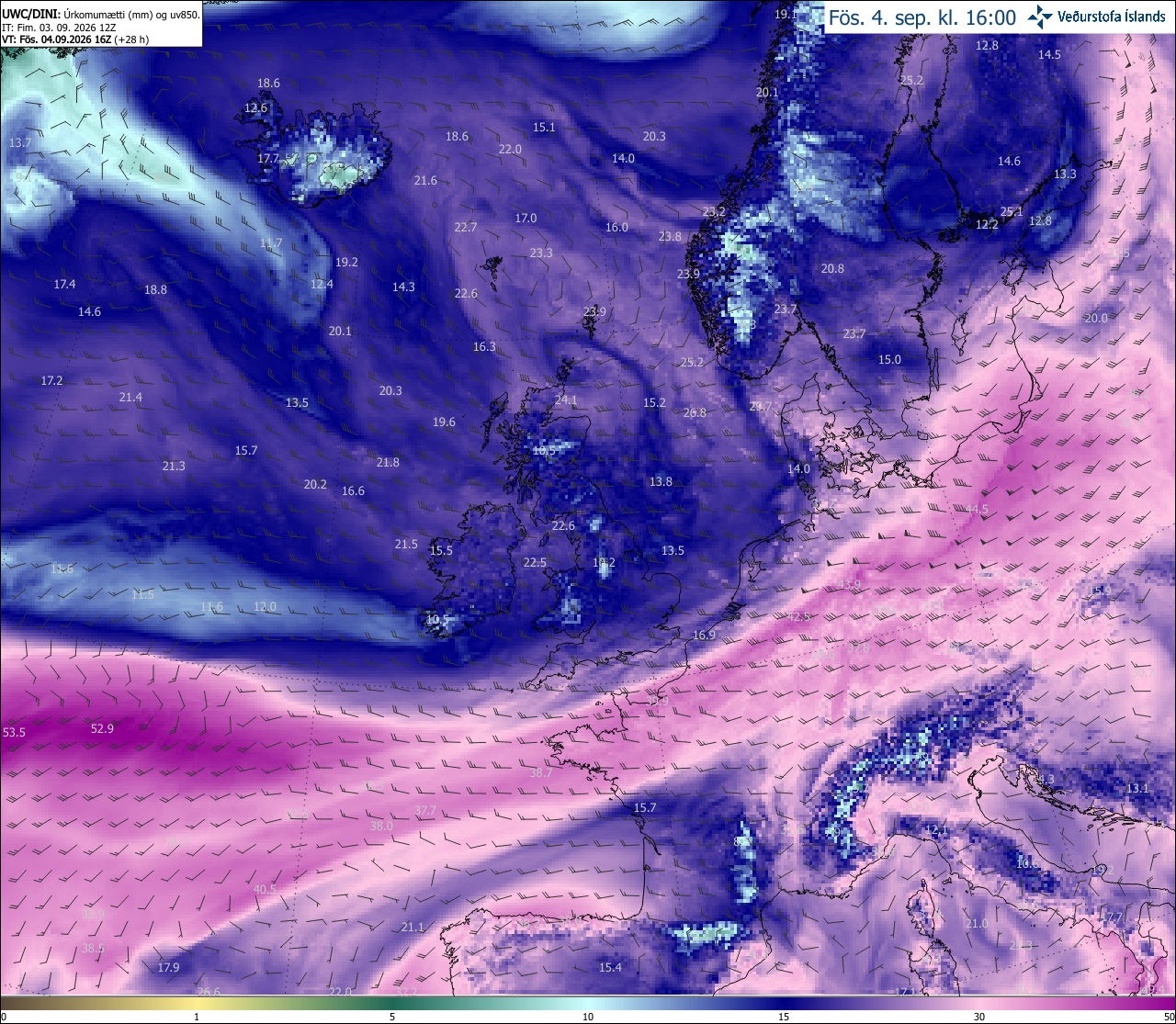Screen dimensions: 1176x1024
Task: Select the 10 tick on the color legend
Action: (x=588, y=1017)
